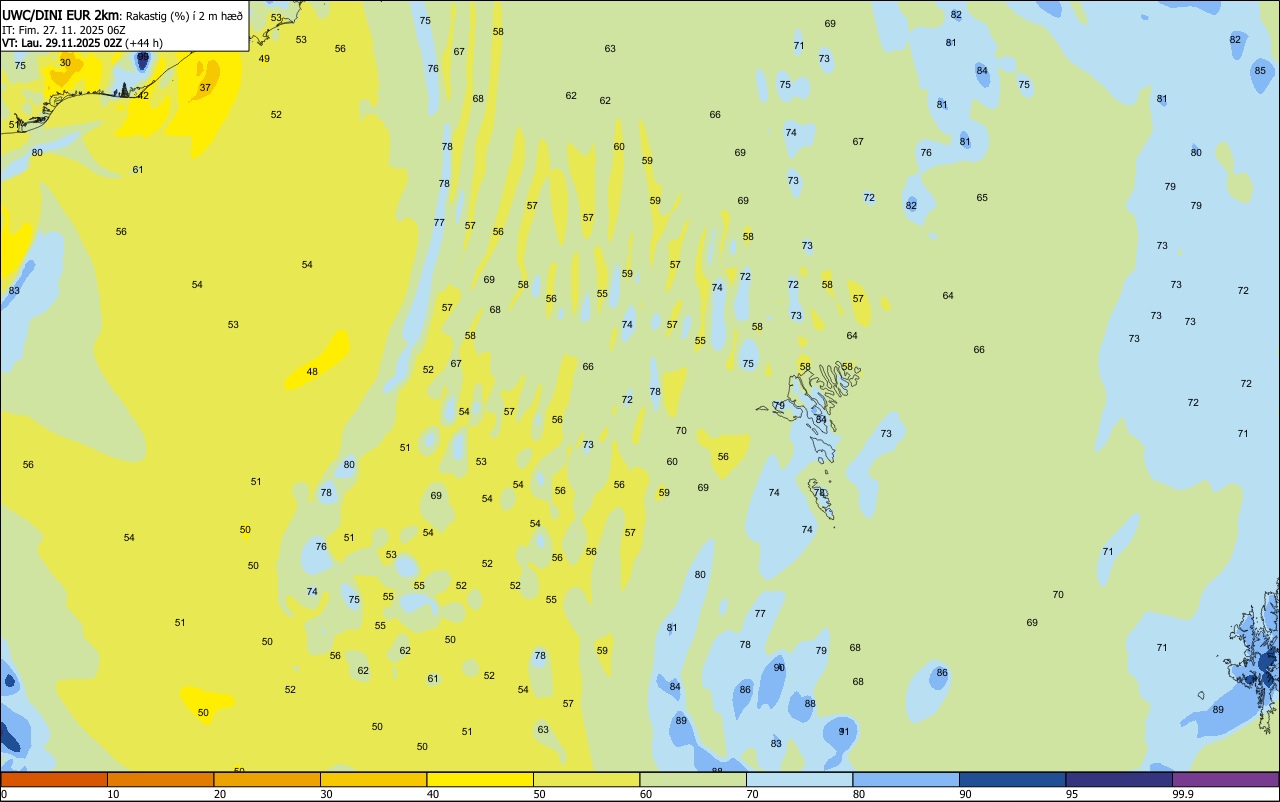The width and height of the screenshot is (1280, 802).
Task: Pick the light blue 70–80 legend swatch
Action: pyautogui.click(x=799, y=779)
